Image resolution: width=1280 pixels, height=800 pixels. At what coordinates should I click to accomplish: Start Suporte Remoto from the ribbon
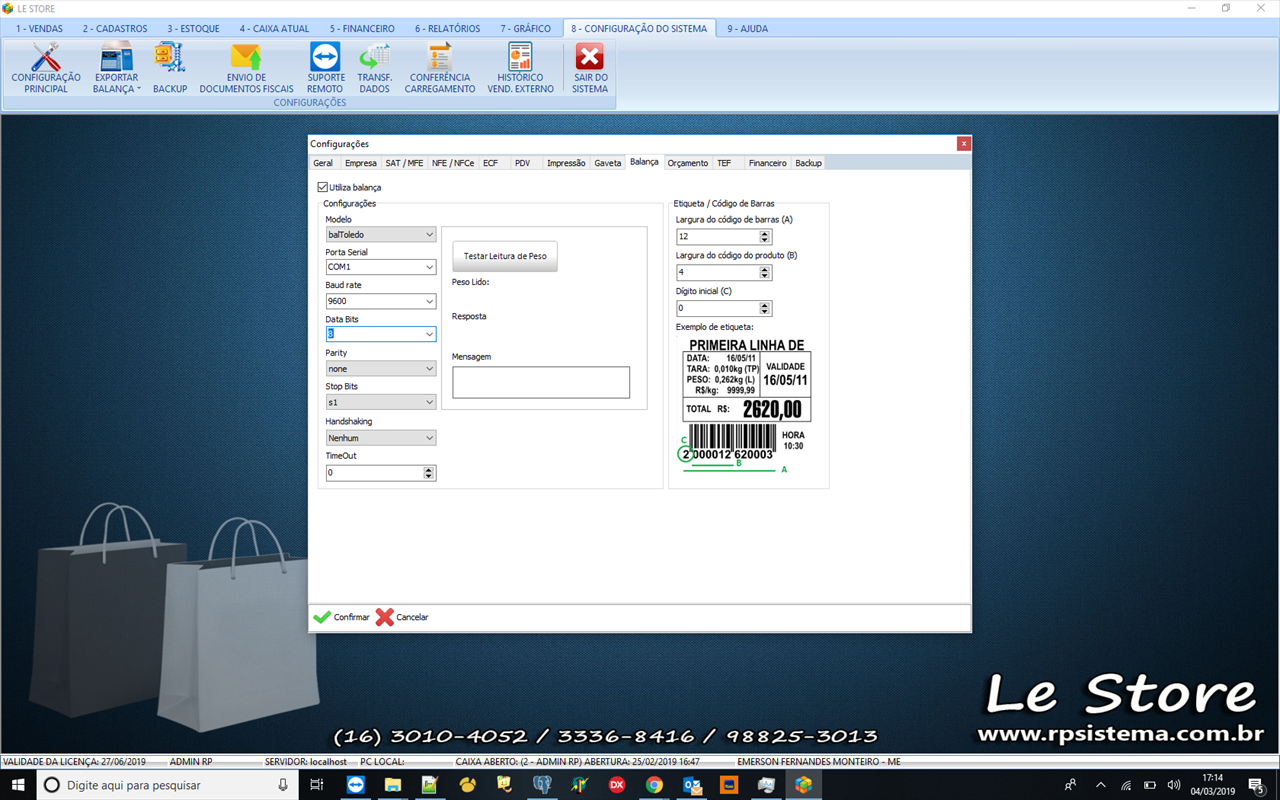point(326,68)
